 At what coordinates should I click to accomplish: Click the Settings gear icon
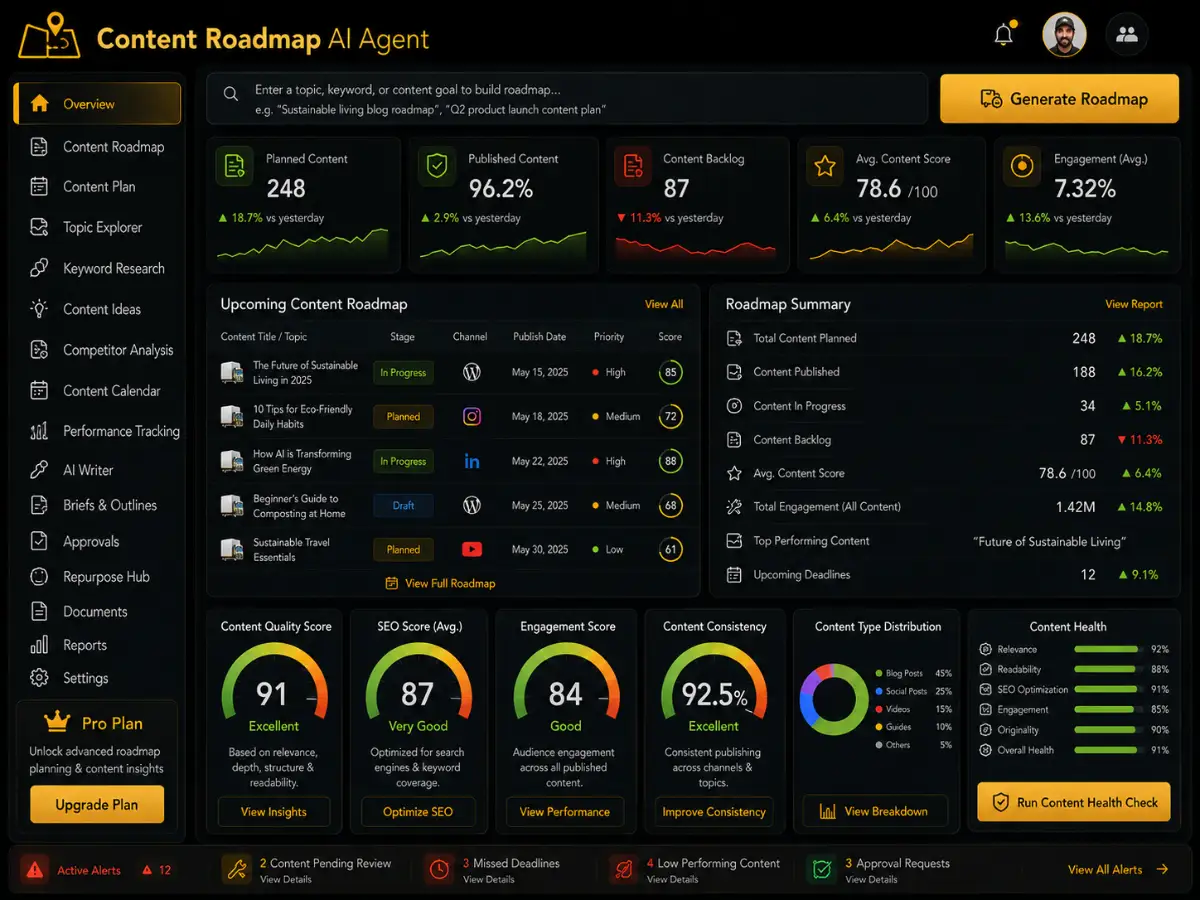click(39, 678)
